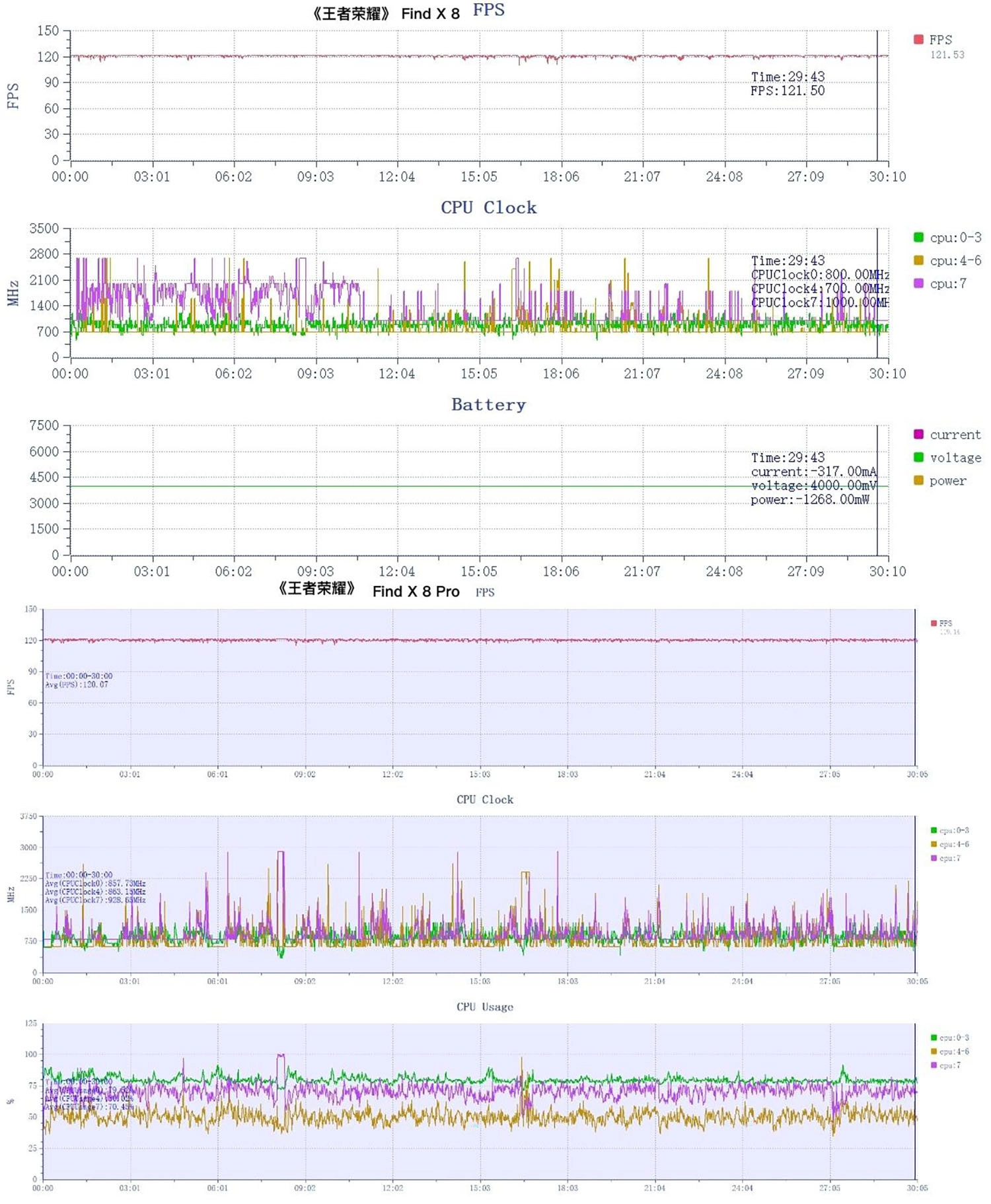
Task: Click the cpu:7 legend of CPU Usage chart
Action: (945, 1065)
